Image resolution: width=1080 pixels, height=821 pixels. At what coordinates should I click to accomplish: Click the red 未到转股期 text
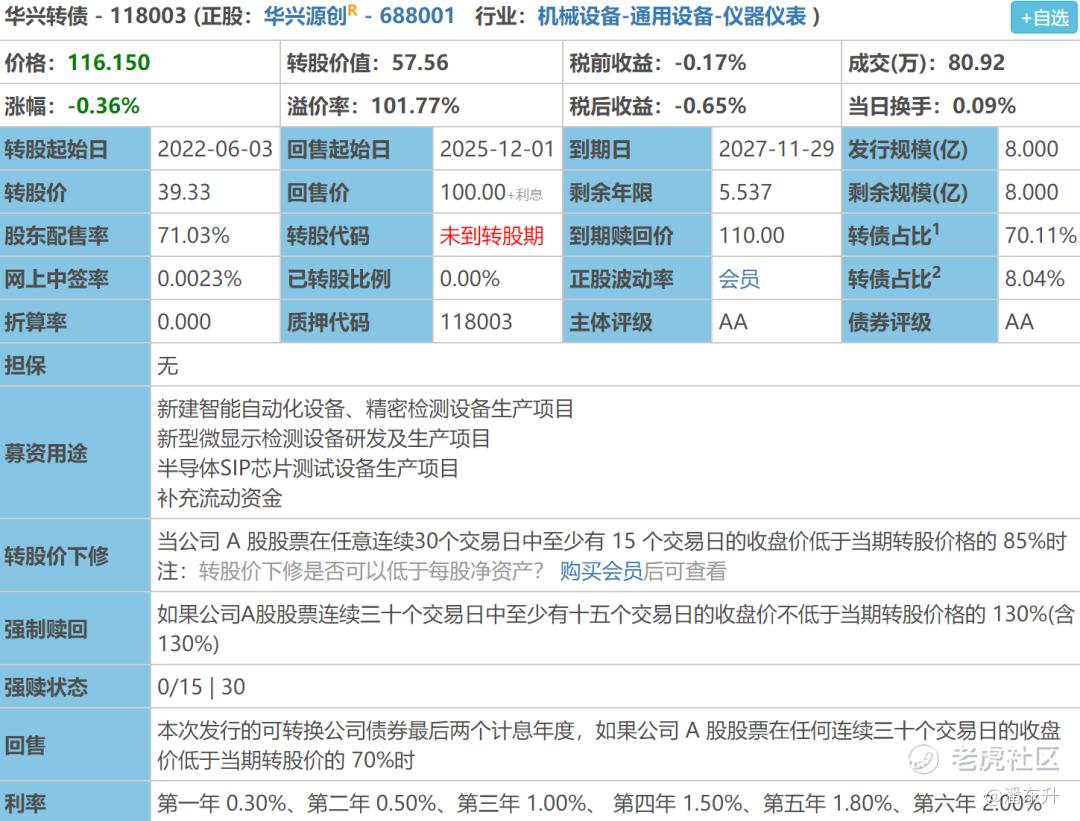point(492,236)
